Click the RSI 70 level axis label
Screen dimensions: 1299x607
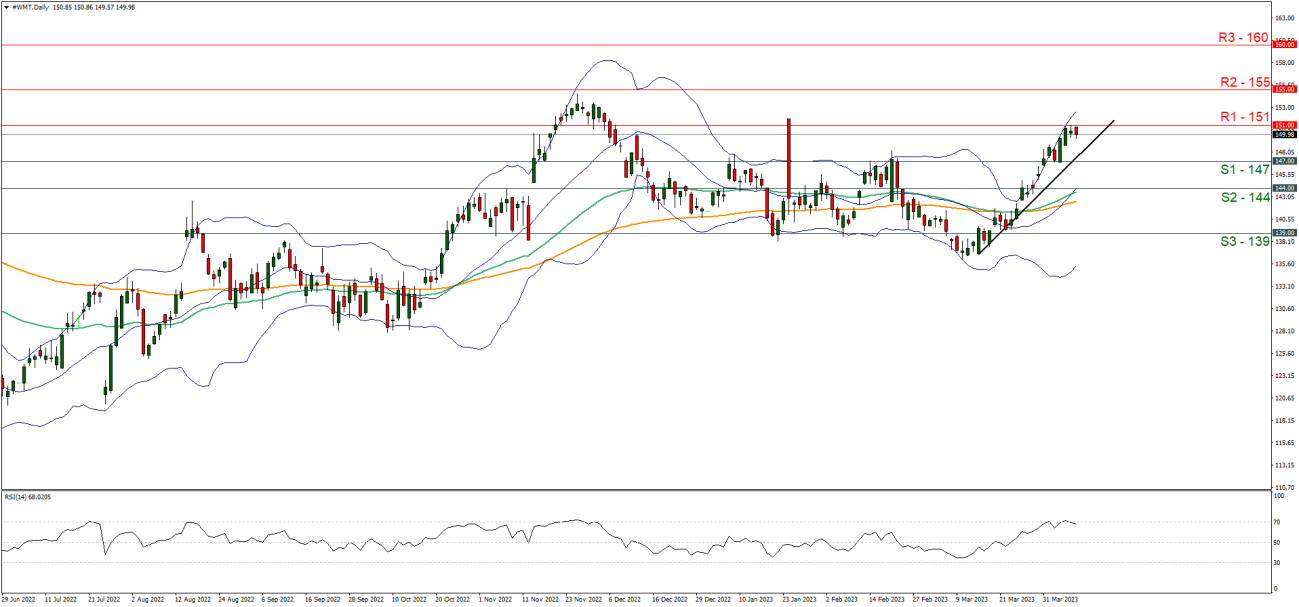pyautogui.click(x=1278, y=522)
